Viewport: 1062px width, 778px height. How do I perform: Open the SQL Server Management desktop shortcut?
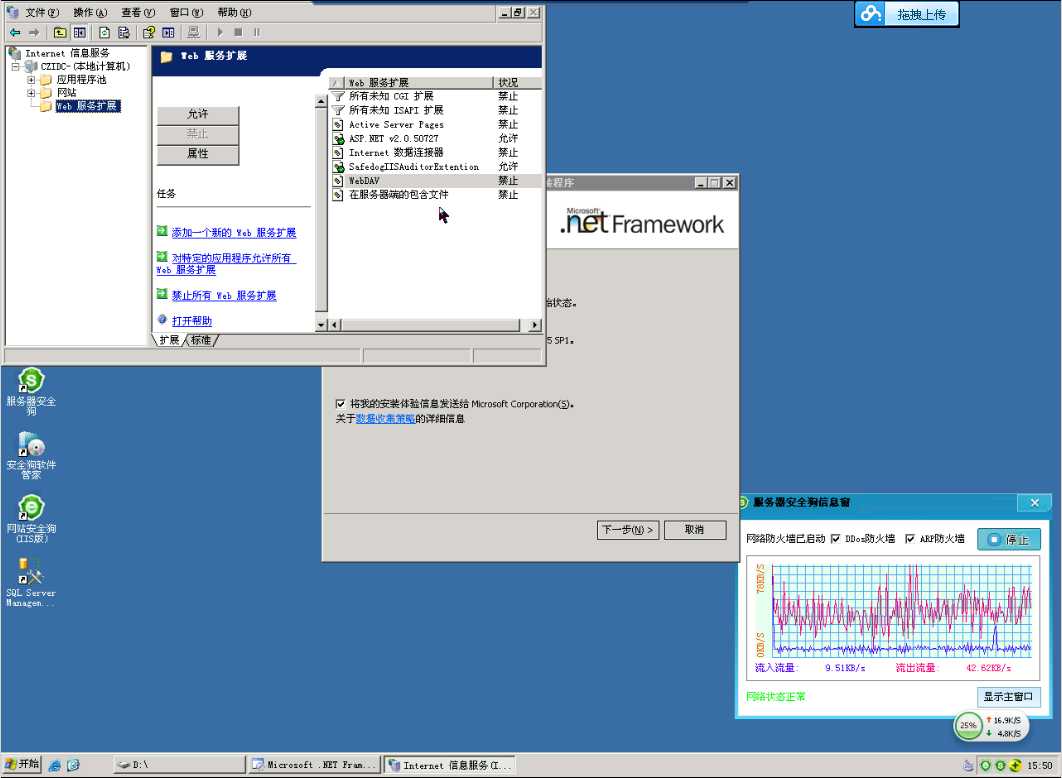point(31,582)
